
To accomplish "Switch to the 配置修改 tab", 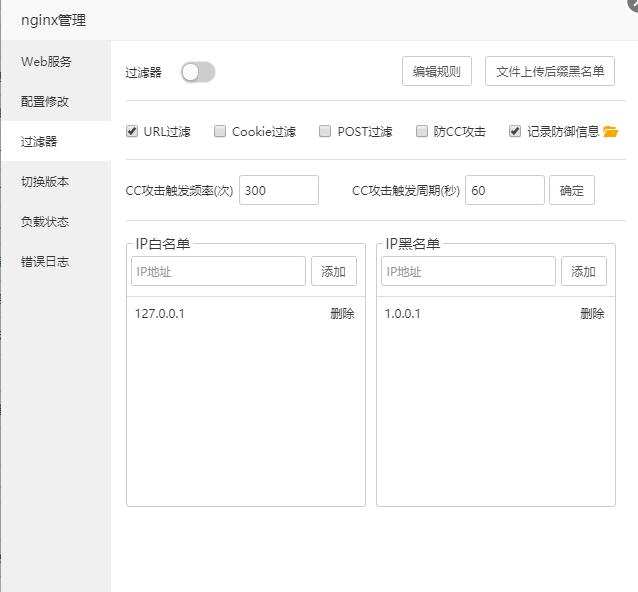I will coord(56,101).
